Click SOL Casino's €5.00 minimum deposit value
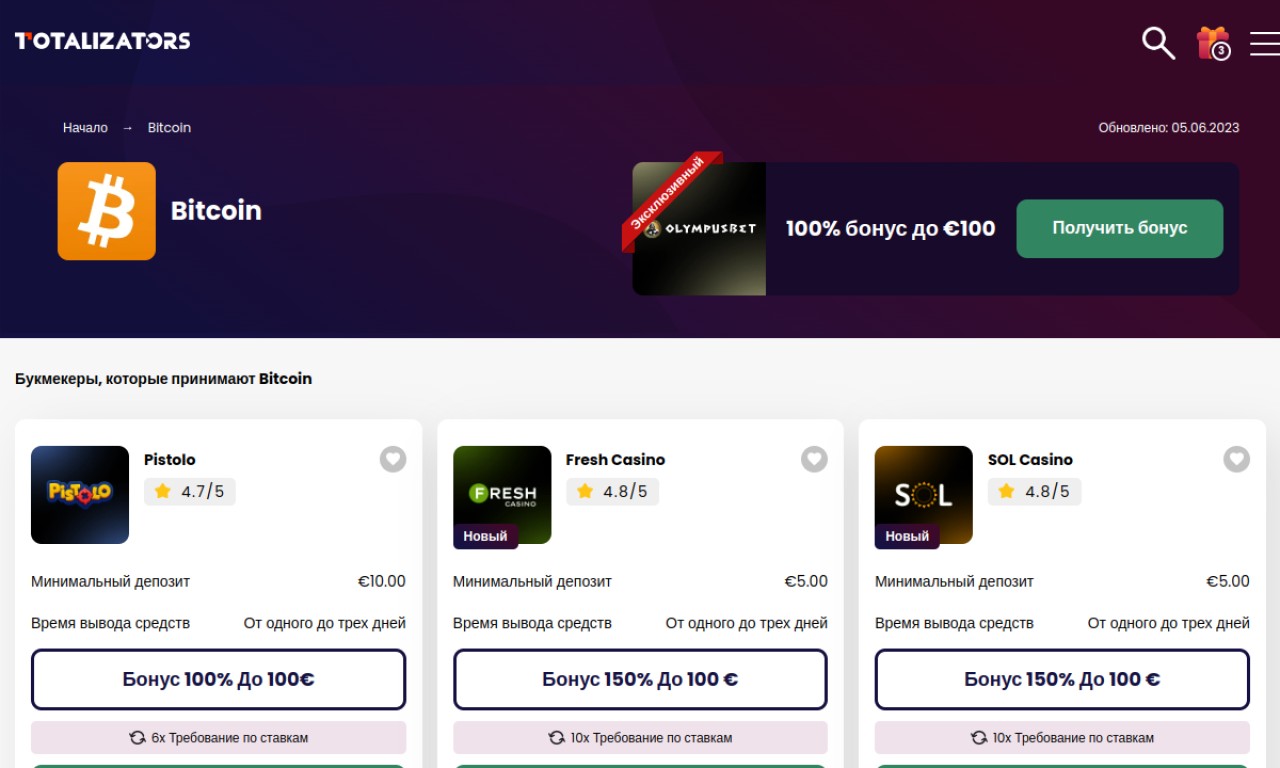The width and height of the screenshot is (1280, 768). point(1228,581)
